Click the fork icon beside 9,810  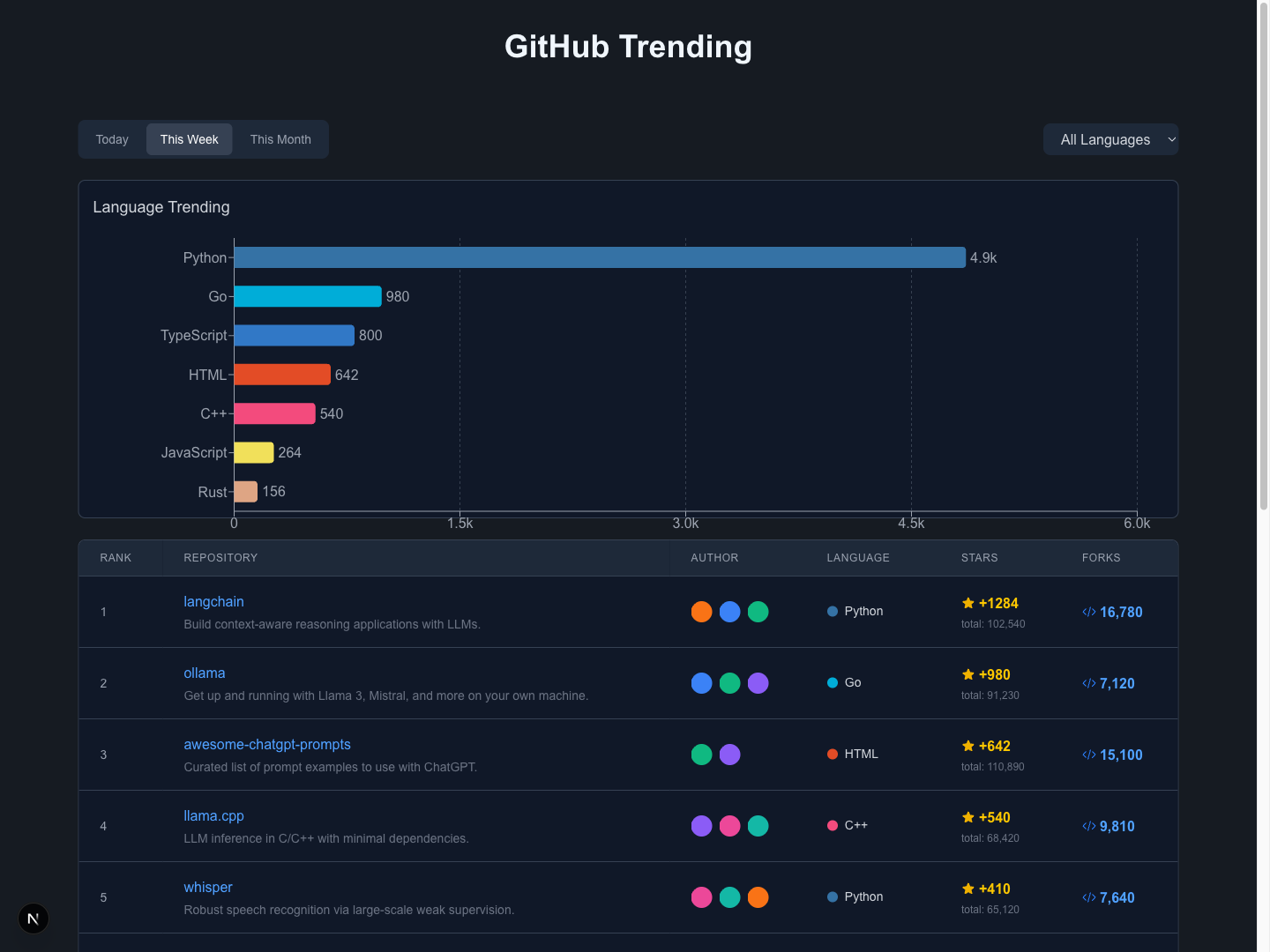(x=1089, y=826)
